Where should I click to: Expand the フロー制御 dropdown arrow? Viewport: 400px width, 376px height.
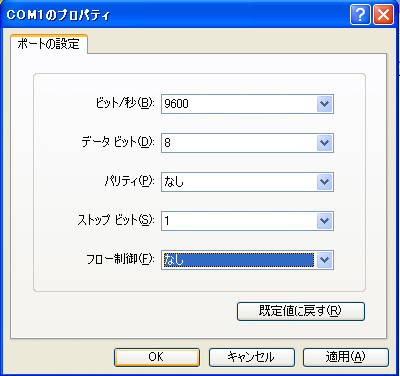324,260
